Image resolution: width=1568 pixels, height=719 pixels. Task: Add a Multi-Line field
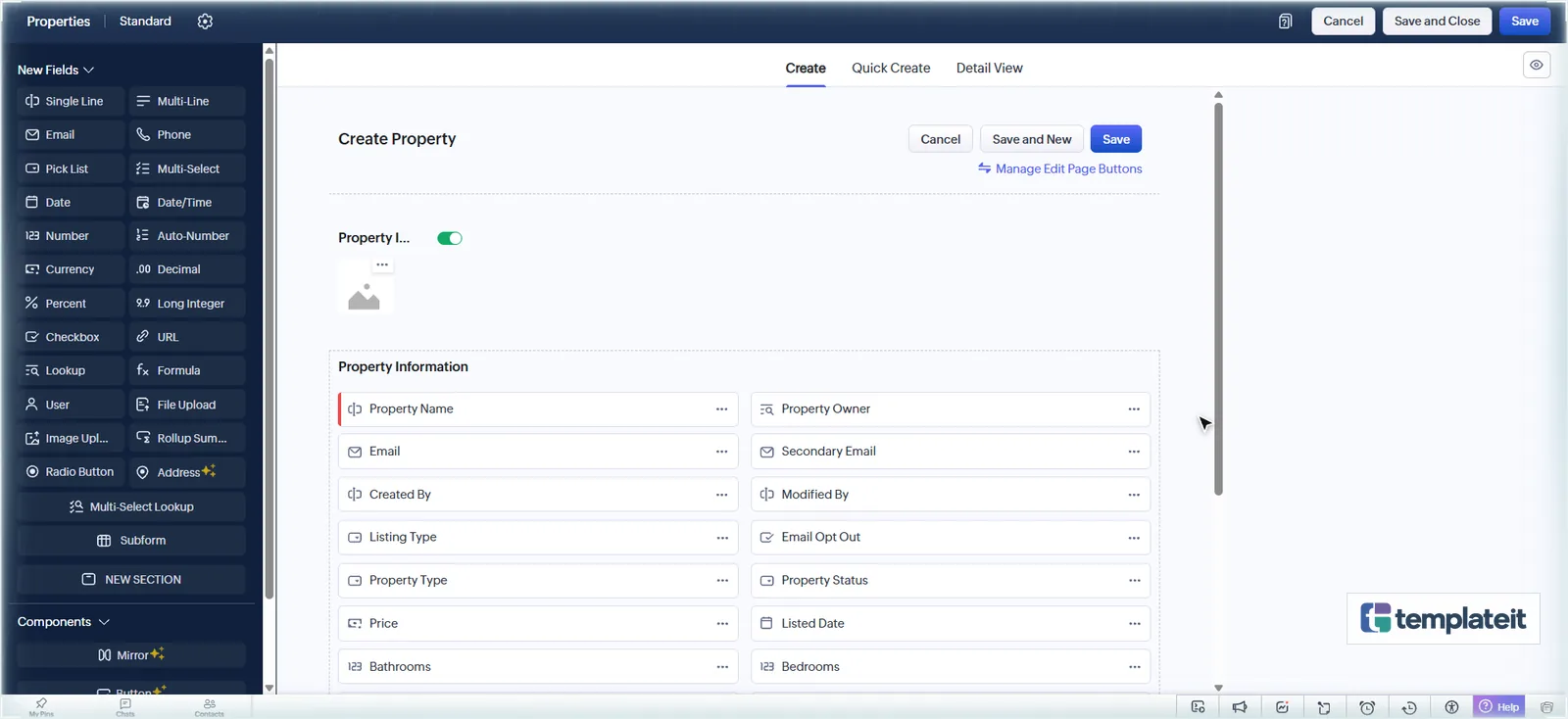pyautogui.click(x=187, y=101)
